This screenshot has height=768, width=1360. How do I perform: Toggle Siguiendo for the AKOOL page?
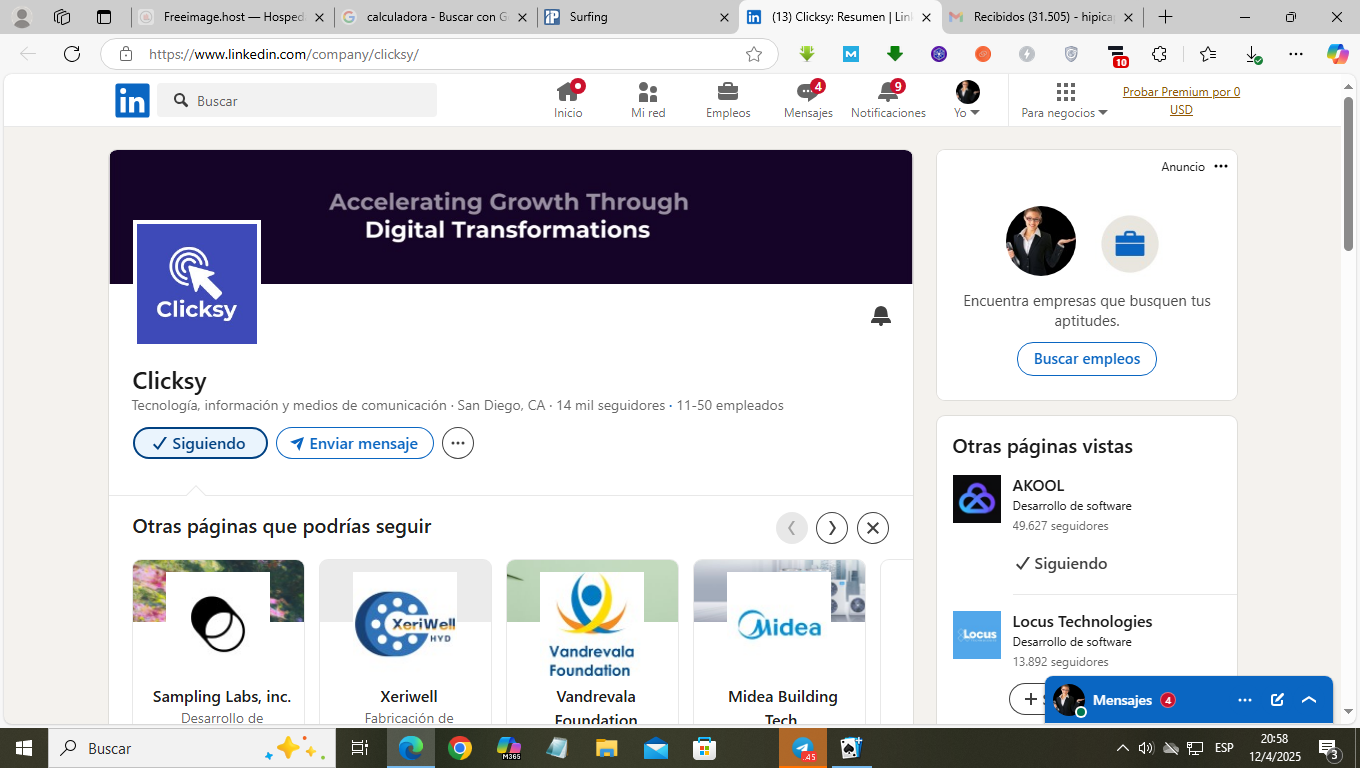[x=1061, y=563]
